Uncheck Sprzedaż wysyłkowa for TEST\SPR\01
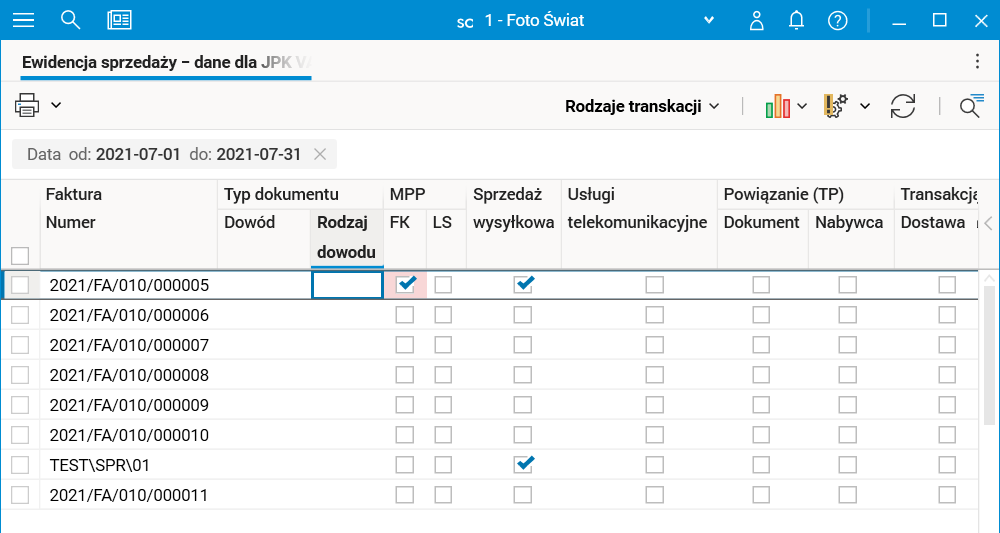 pos(523,465)
